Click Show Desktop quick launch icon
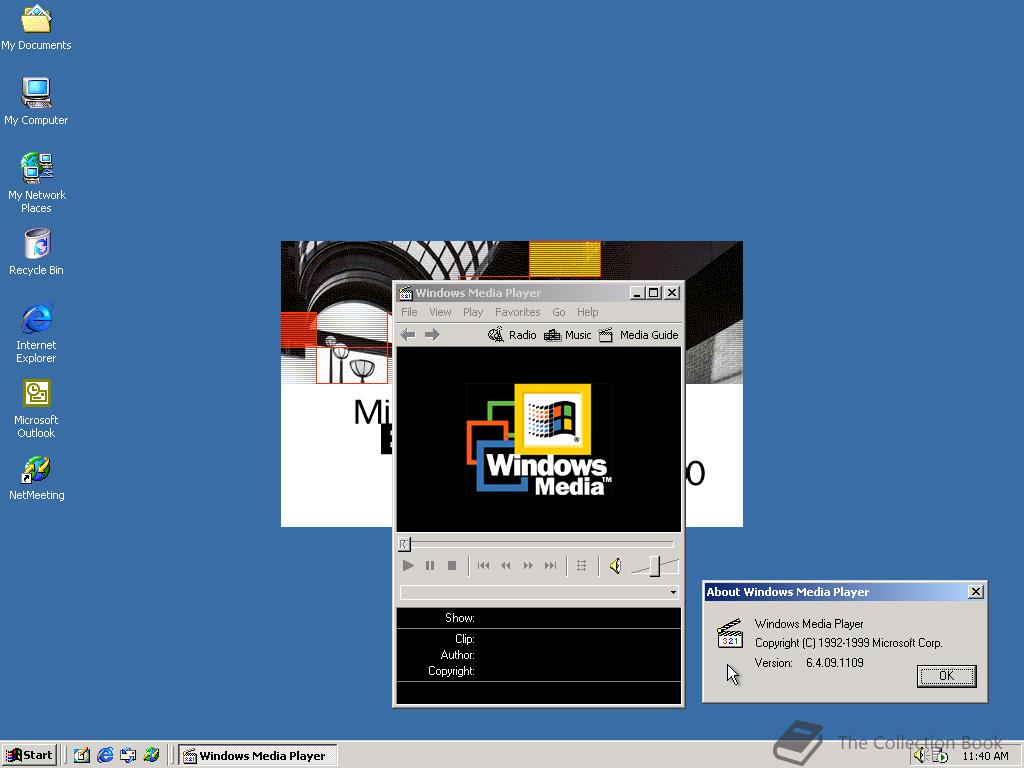This screenshot has width=1024, height=768. click(82, 755)
